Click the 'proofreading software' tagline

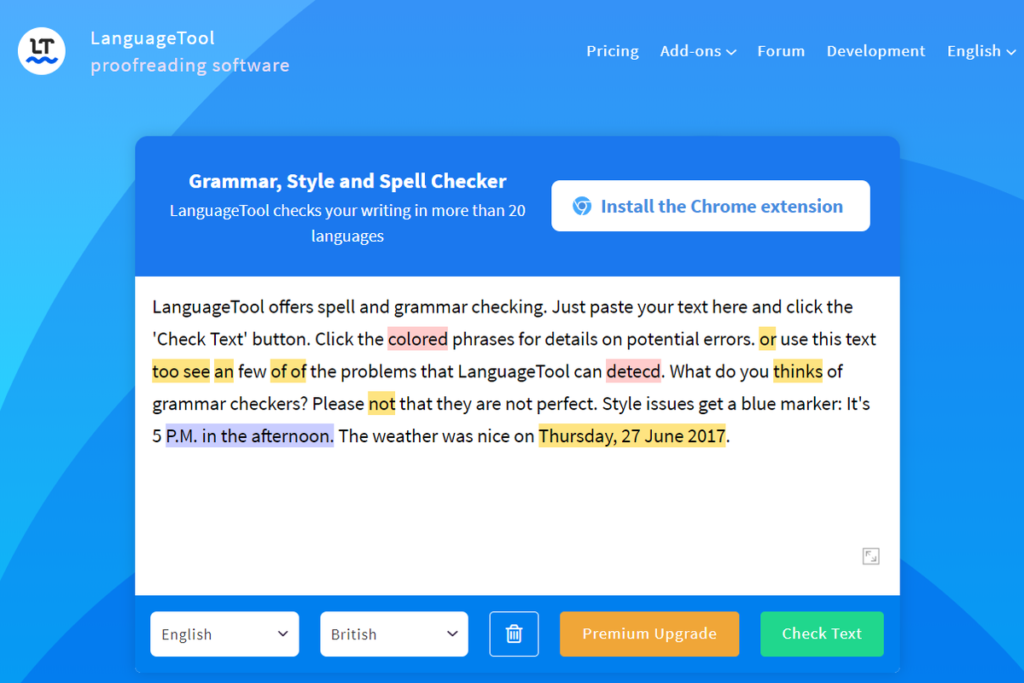tap(189, 65)
